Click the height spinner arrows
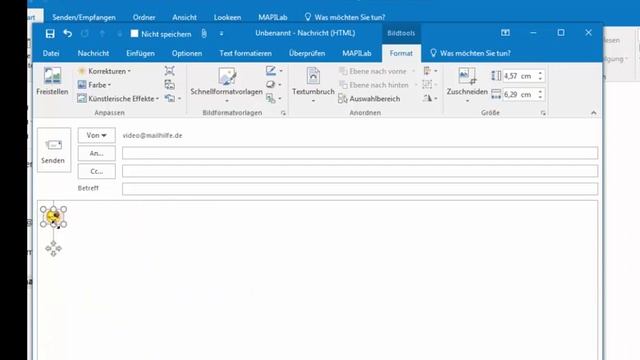 click(x=540, y=76)
